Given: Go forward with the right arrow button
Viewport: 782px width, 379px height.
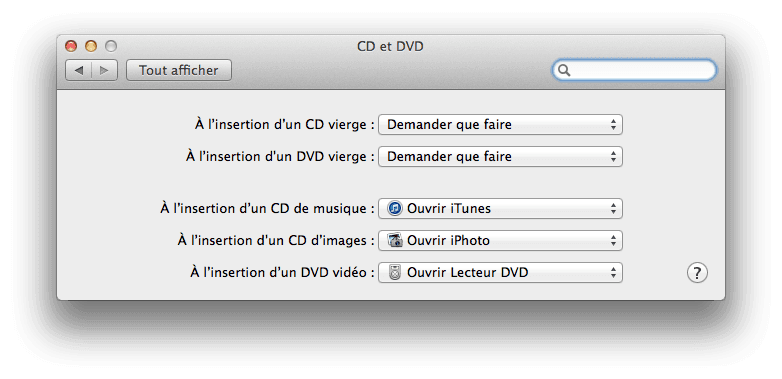Looking at the screenshot, I should coord(104,70).
